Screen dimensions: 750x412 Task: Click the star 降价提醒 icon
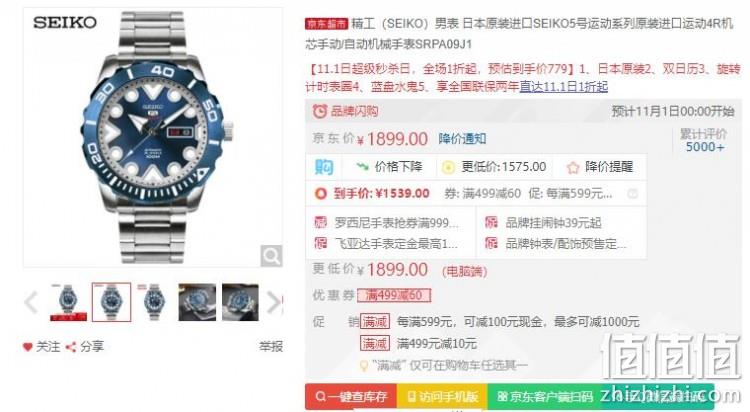tap(573, 167)
